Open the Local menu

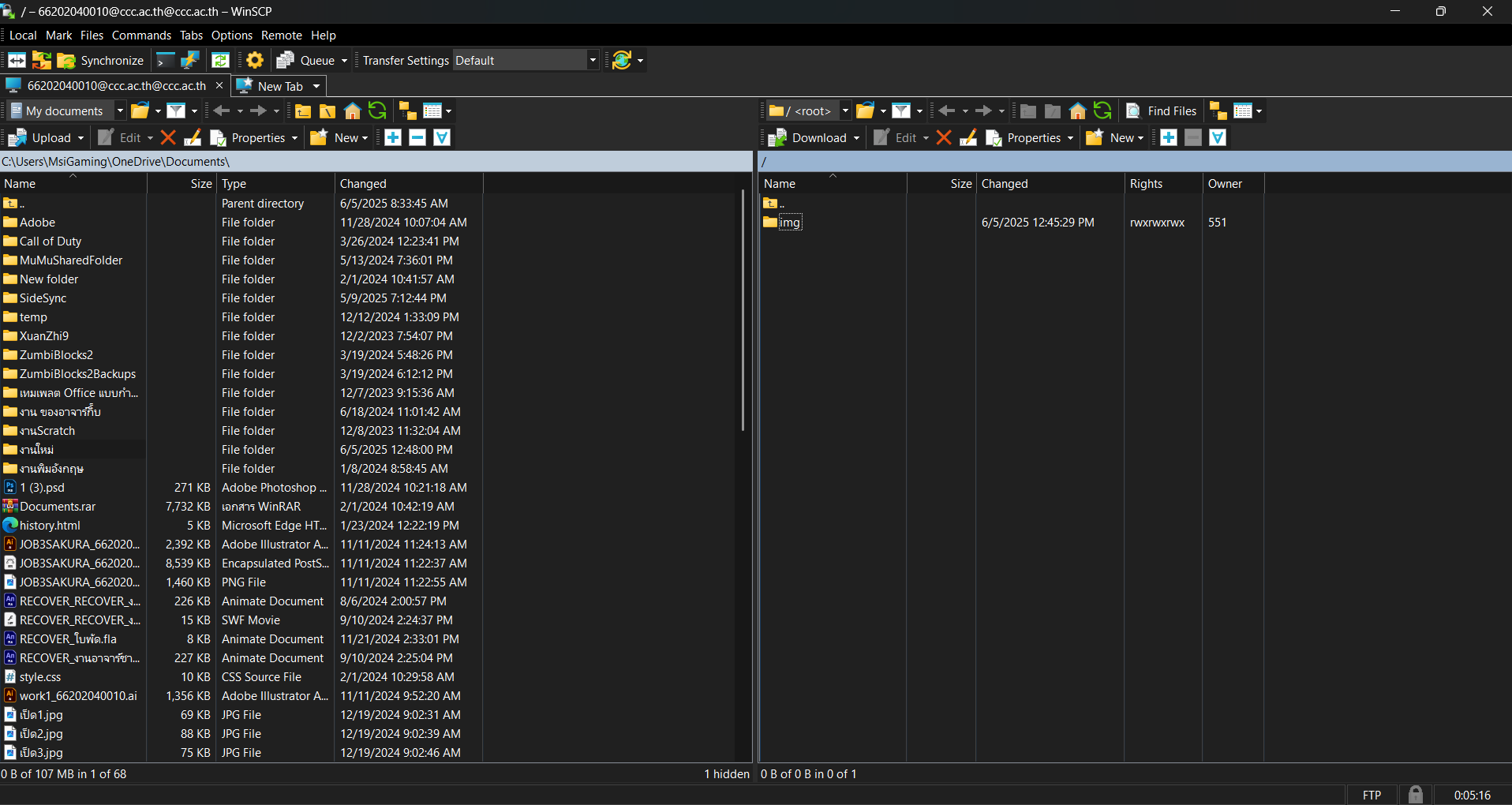[x=23, y=35]
